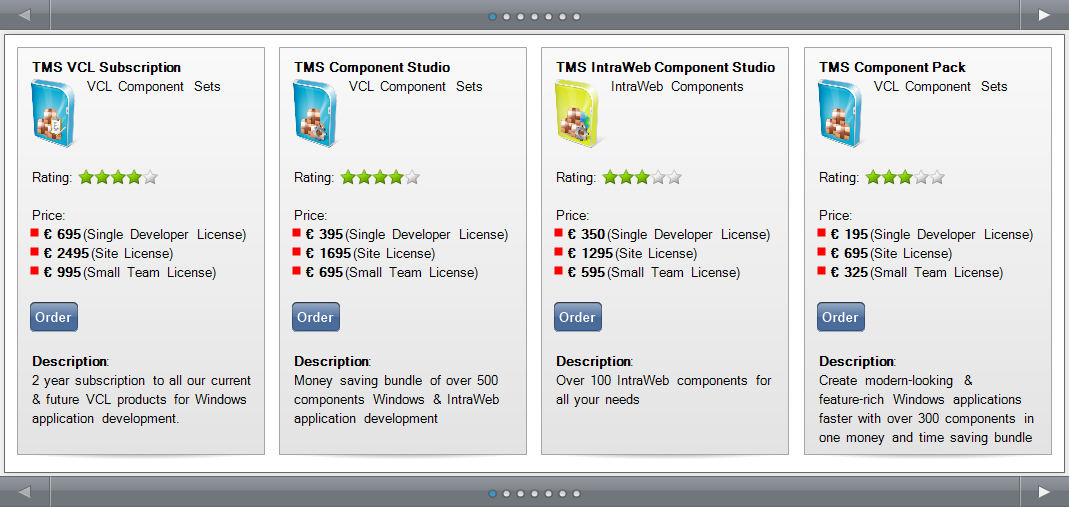Click the '€ 995' Small Team License price
The height and width of the screenshot is (507, 1069).
point(62,273)
